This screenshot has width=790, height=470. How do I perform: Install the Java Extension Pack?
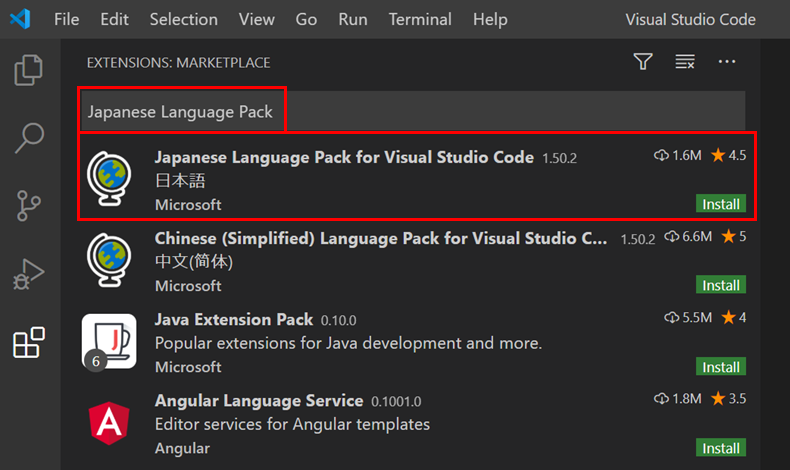pos(721,367)
